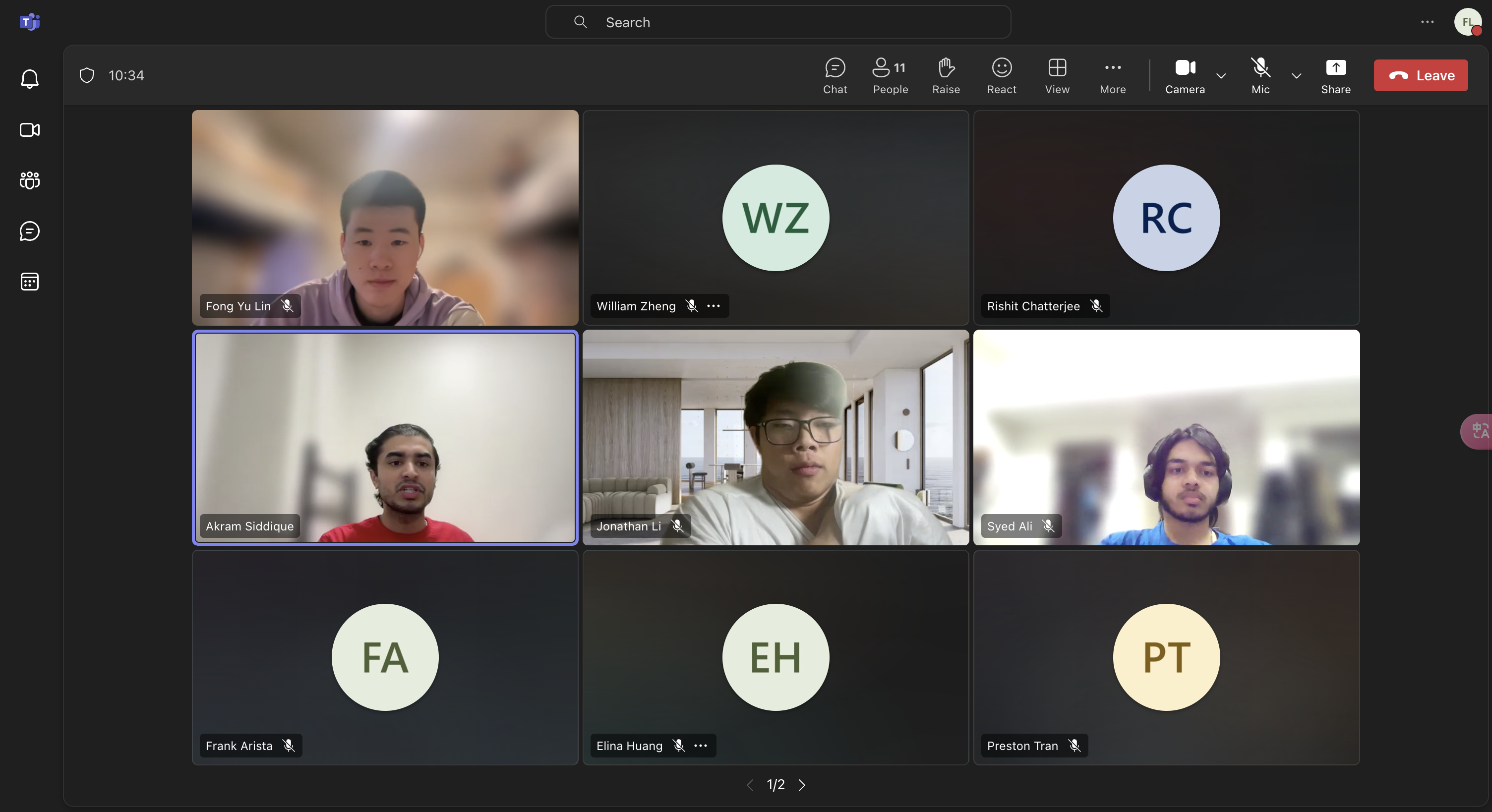Go to next participant page arrow

click(802, 785)
